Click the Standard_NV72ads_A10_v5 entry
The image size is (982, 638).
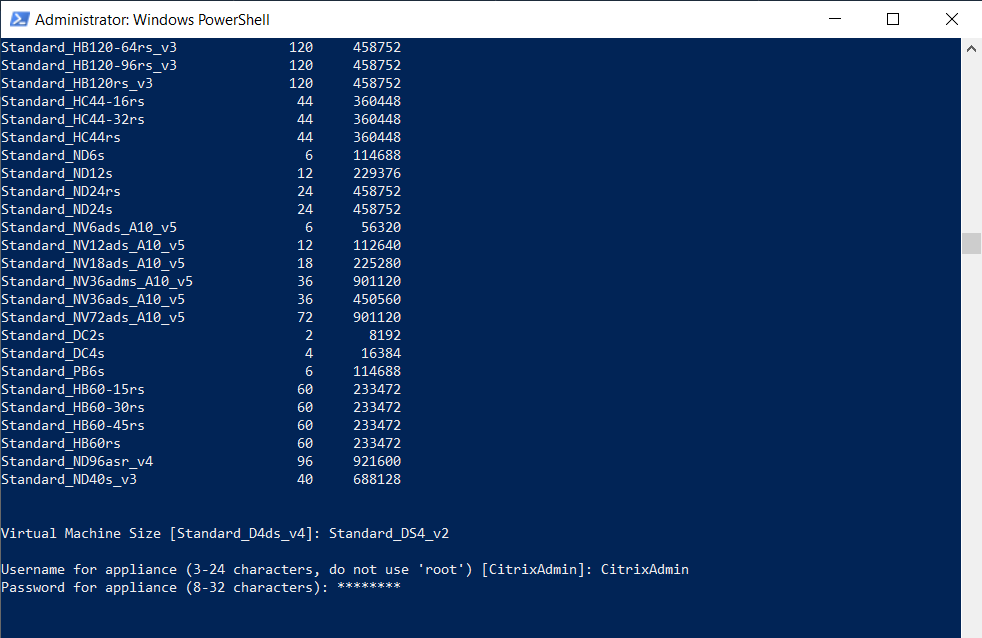[93, 317]
